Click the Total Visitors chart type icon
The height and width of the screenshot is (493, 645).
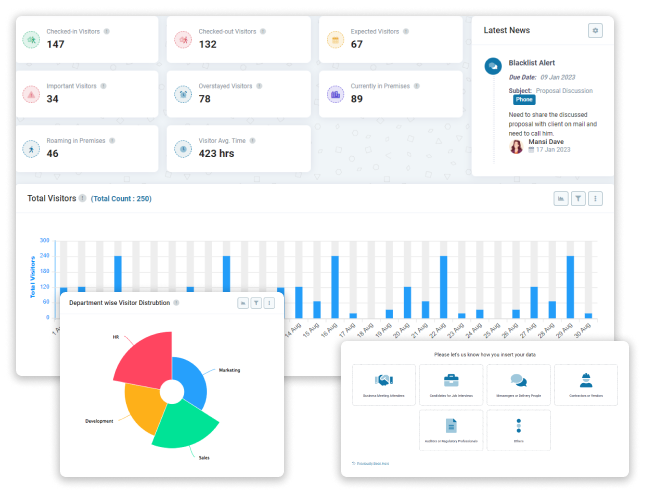[561, 199]
